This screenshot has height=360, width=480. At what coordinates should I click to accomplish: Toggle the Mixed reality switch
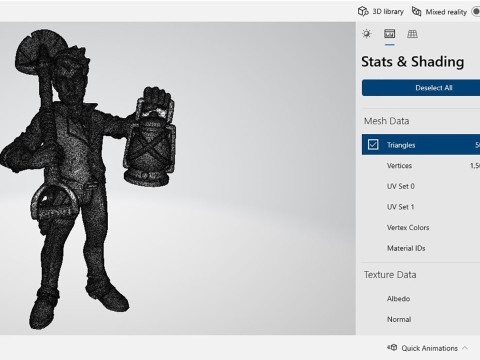(x=476, y=12)
